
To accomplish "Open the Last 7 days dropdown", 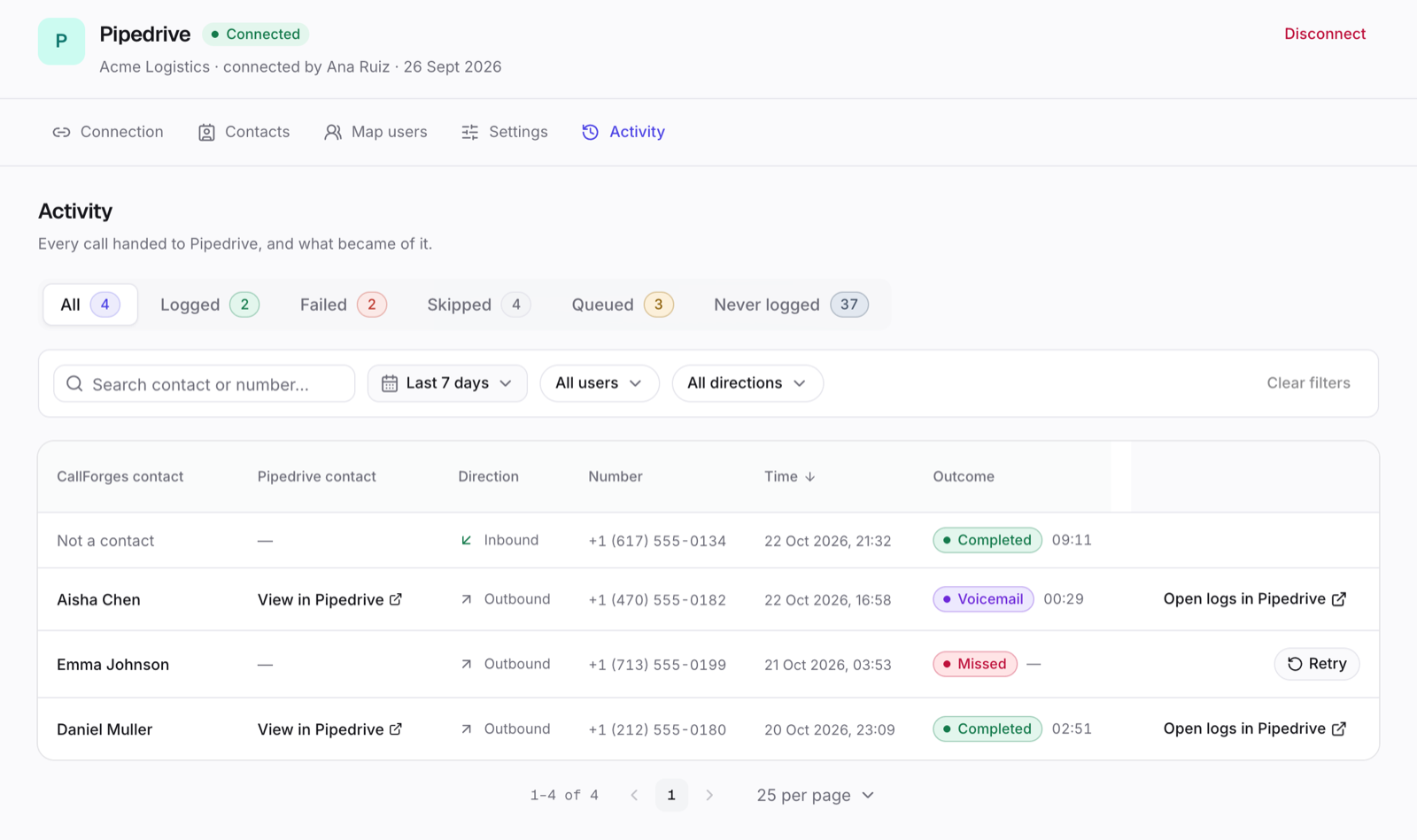I will coord(447,383).
